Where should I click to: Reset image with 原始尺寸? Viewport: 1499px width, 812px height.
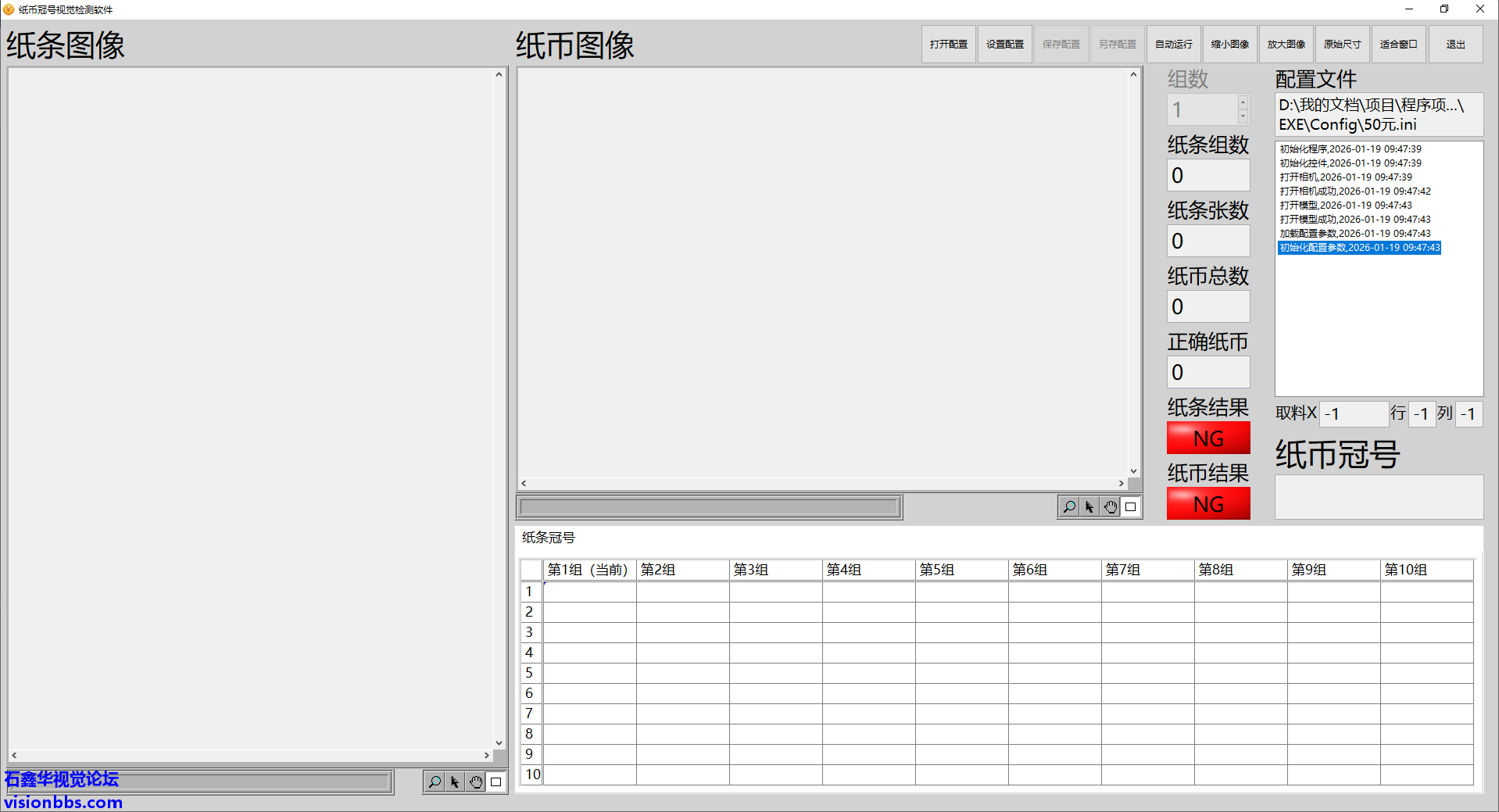(x=1342, y=45)
